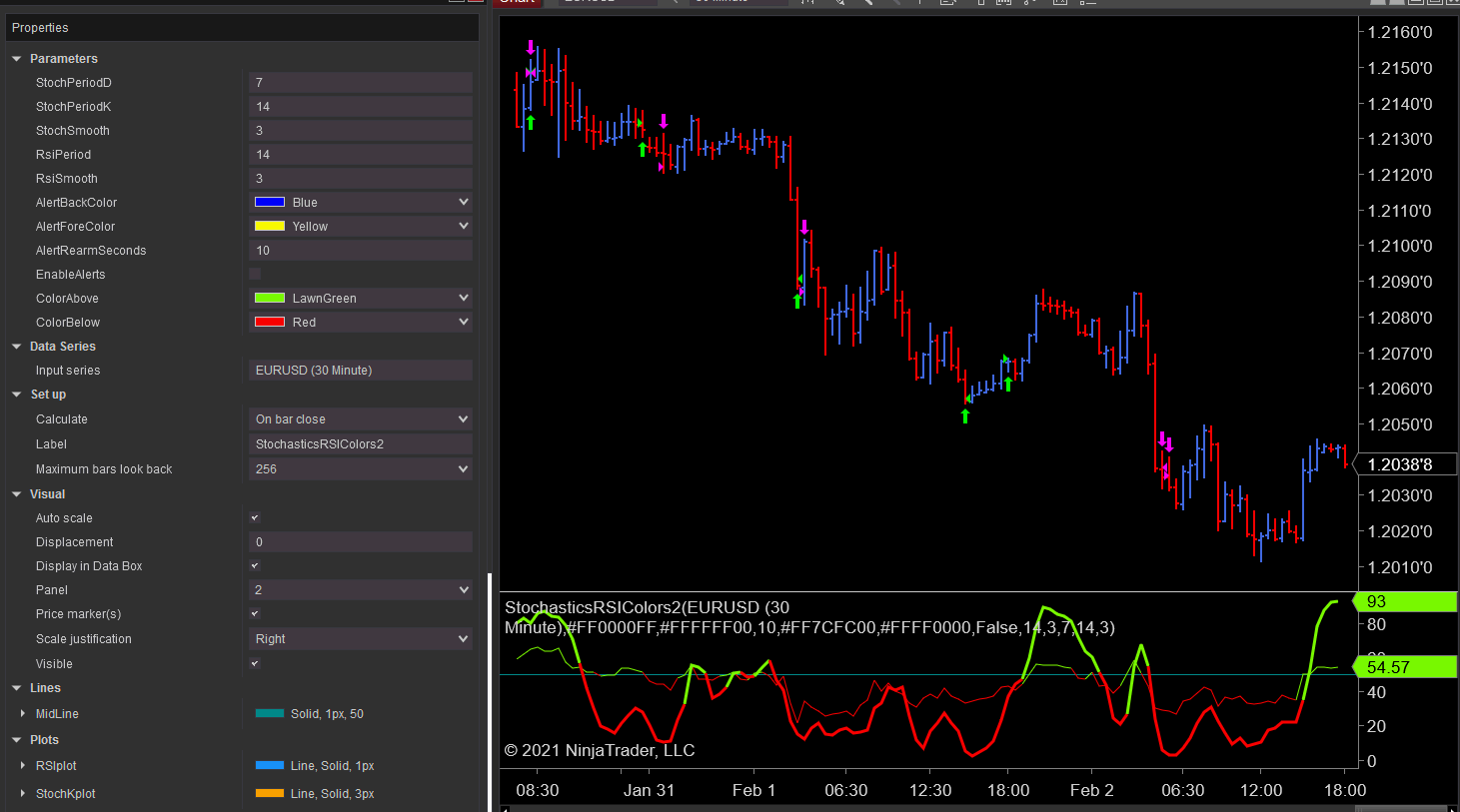Click the 'Feb 1' date label on time axis
This screenshot has width=1460, height=812.
(x=753, y=790)
